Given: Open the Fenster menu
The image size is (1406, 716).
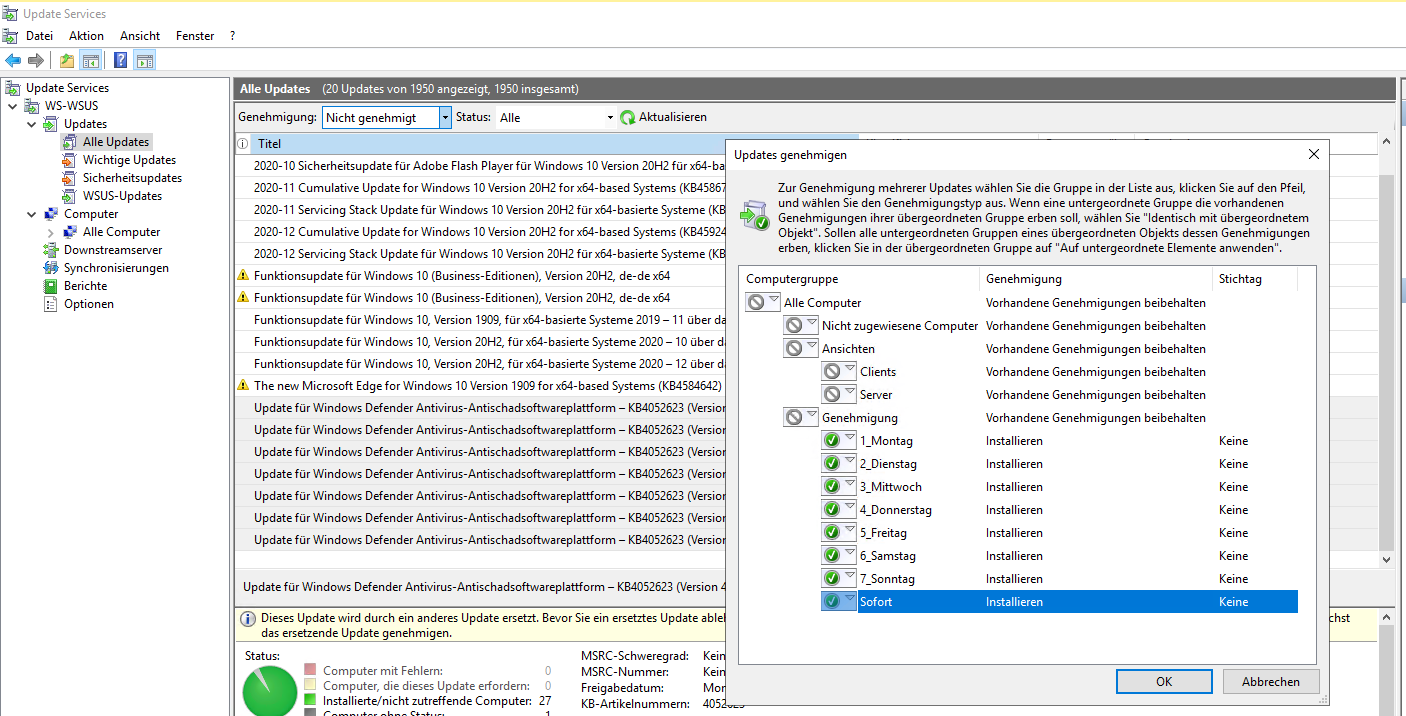Looking at the screenshot, I should (195, 36).
